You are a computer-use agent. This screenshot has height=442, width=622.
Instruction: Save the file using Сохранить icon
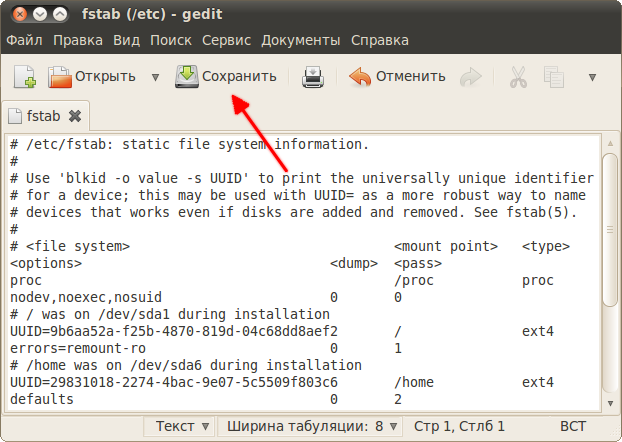click(x=186, y=76)
